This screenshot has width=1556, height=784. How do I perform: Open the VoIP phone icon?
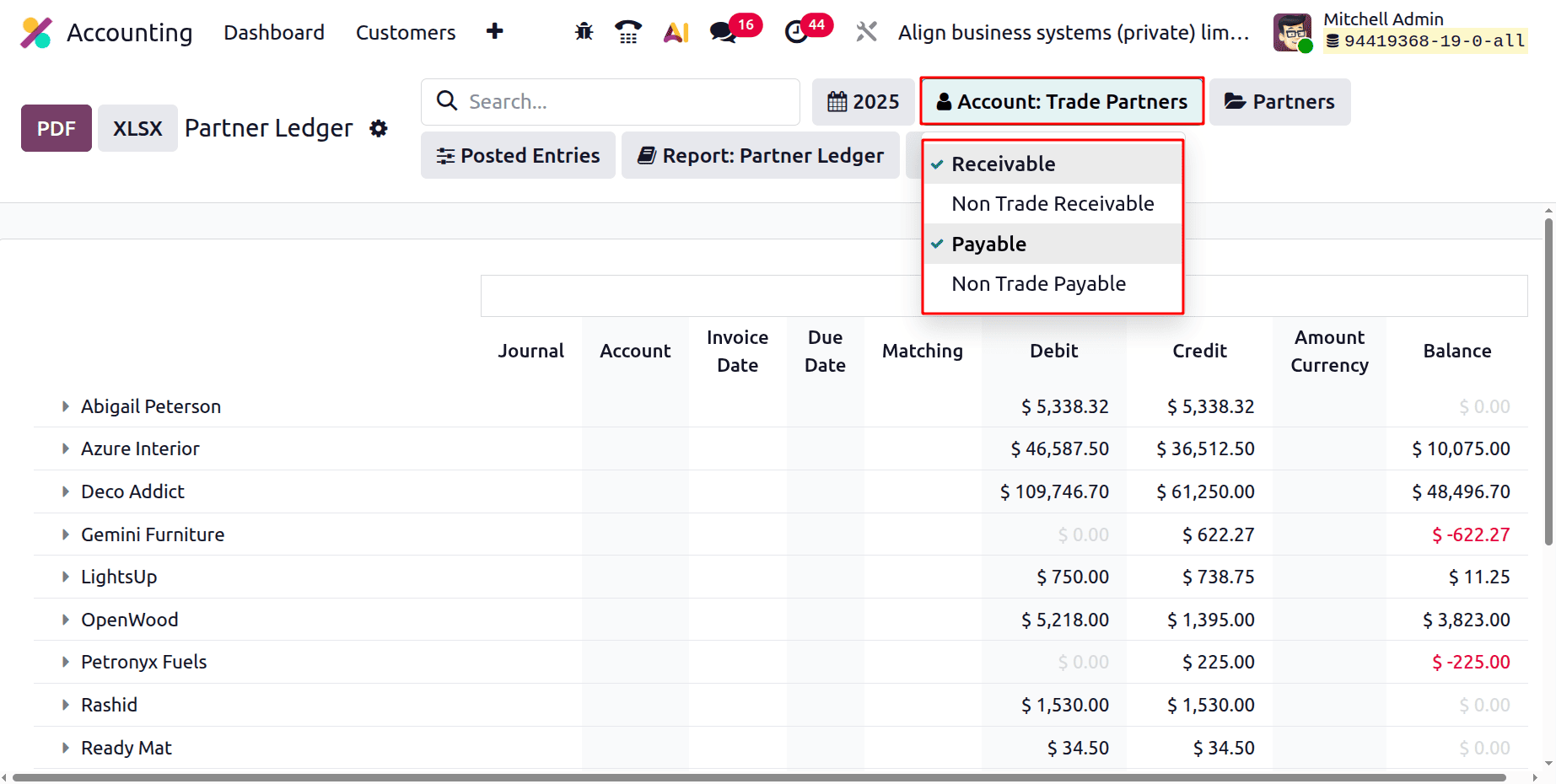[628, 32]
